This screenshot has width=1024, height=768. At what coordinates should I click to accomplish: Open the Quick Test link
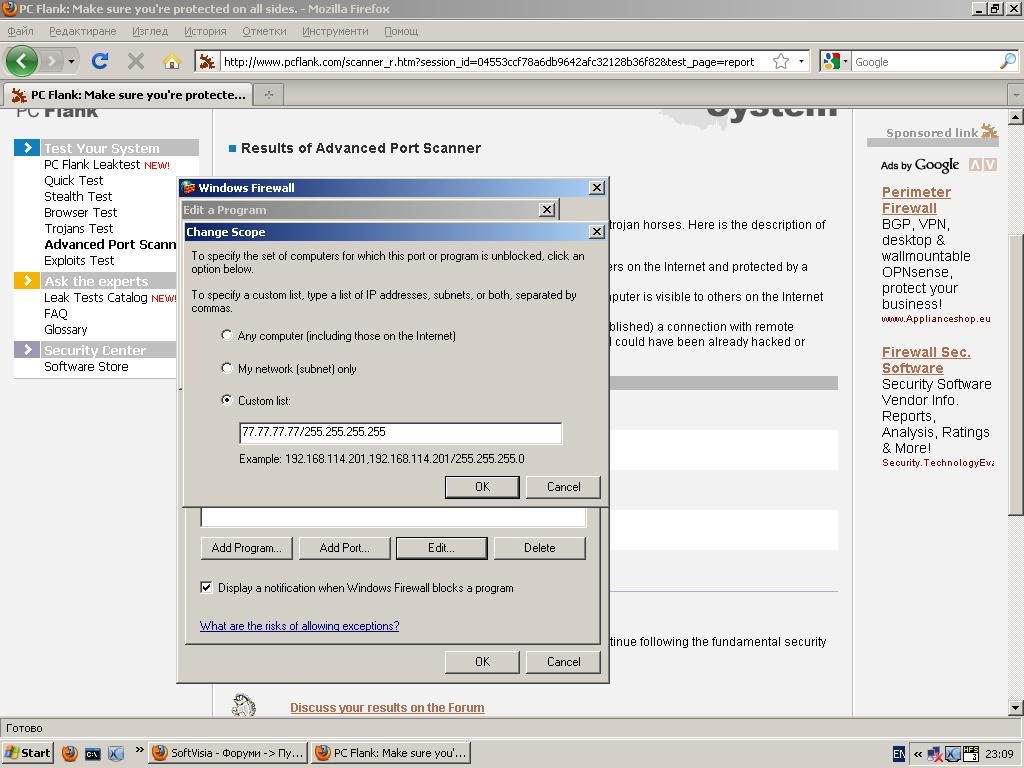(x=73, y=180)
